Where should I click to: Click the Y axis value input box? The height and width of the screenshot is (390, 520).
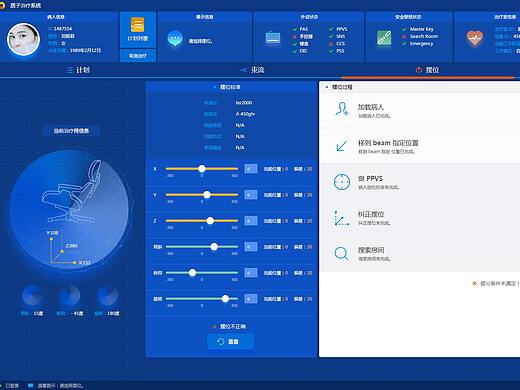click(x=251, y=195)
